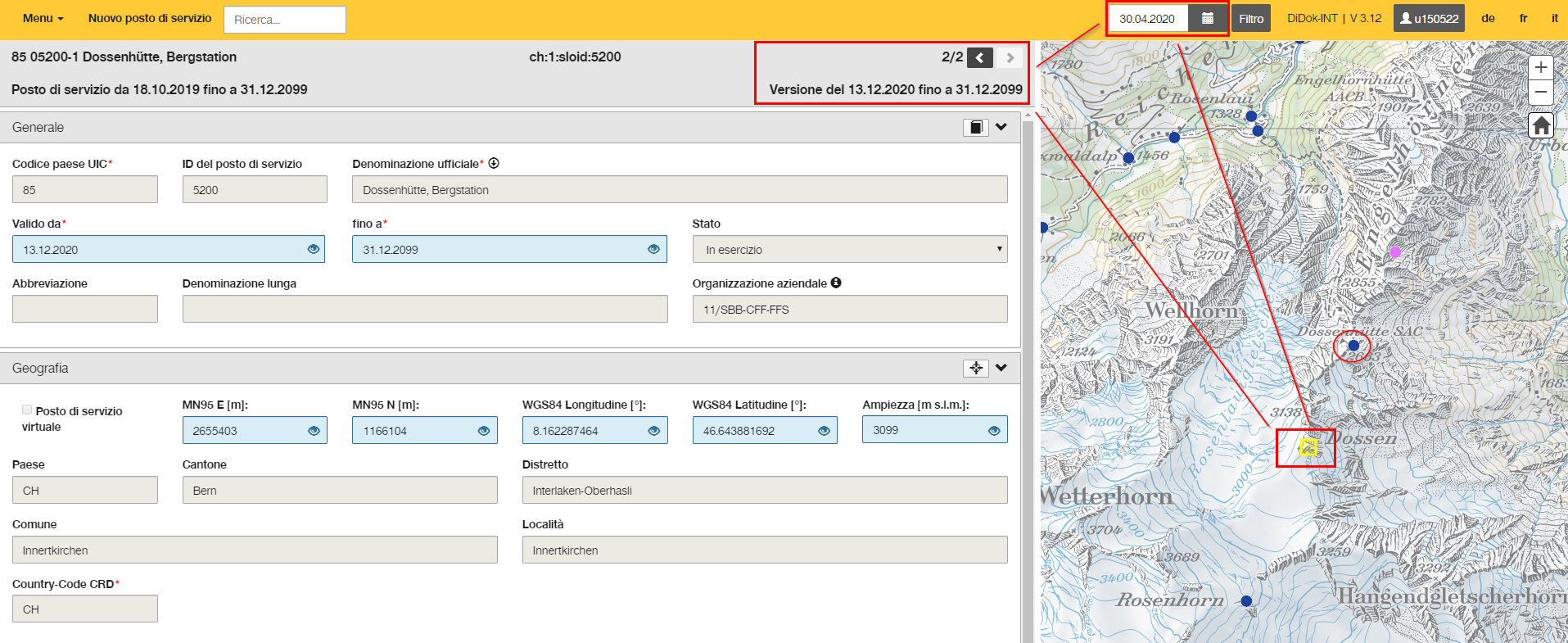Zoom out on the map
Viewport: 1568px width, 643px height.
(x=1541, y=92)
